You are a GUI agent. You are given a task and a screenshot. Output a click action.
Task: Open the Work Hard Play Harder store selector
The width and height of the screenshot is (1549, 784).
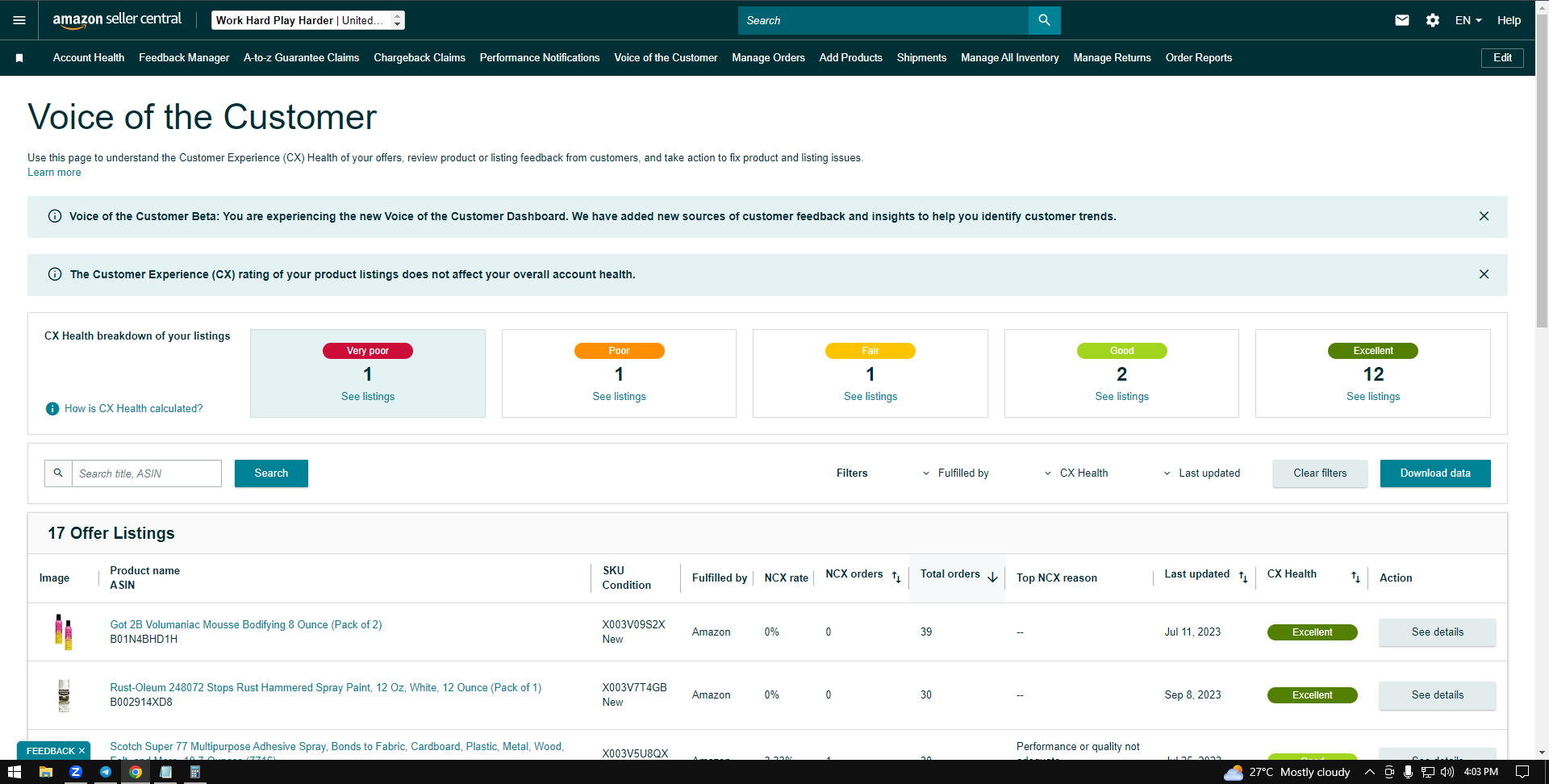308,20
